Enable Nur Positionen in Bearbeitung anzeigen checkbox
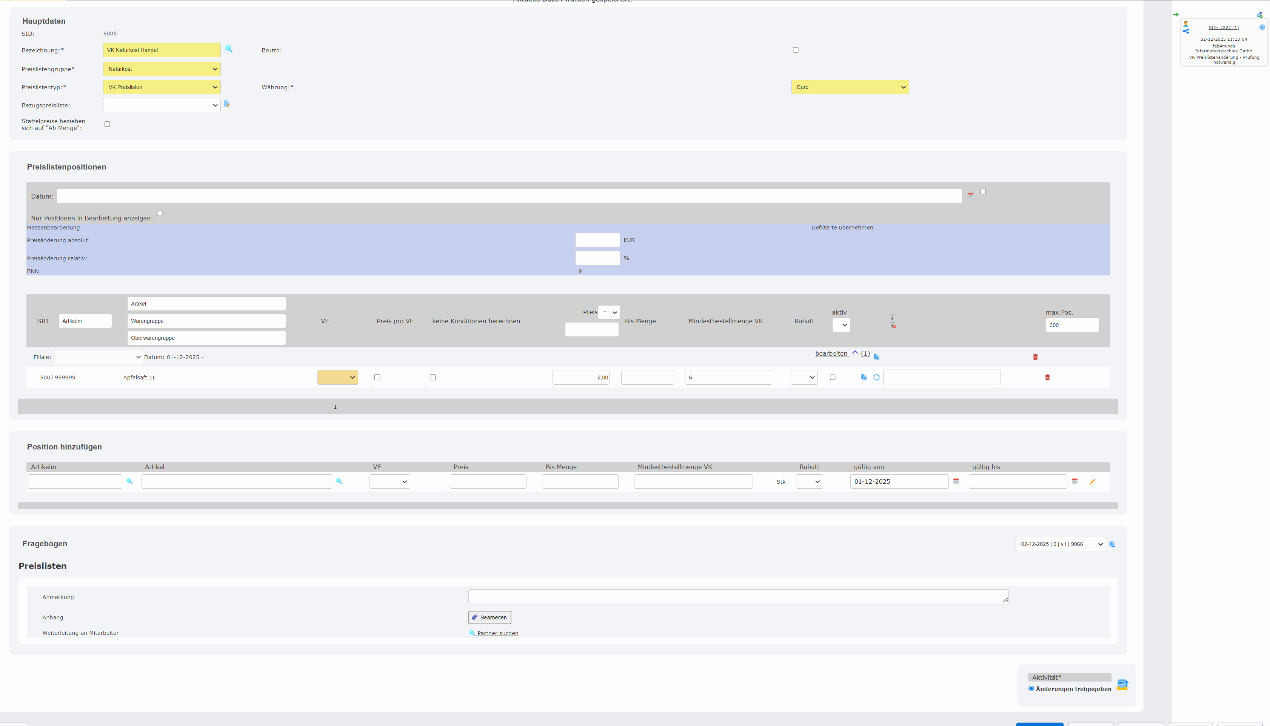The image size is (1270, 726). tap(160, 213)
